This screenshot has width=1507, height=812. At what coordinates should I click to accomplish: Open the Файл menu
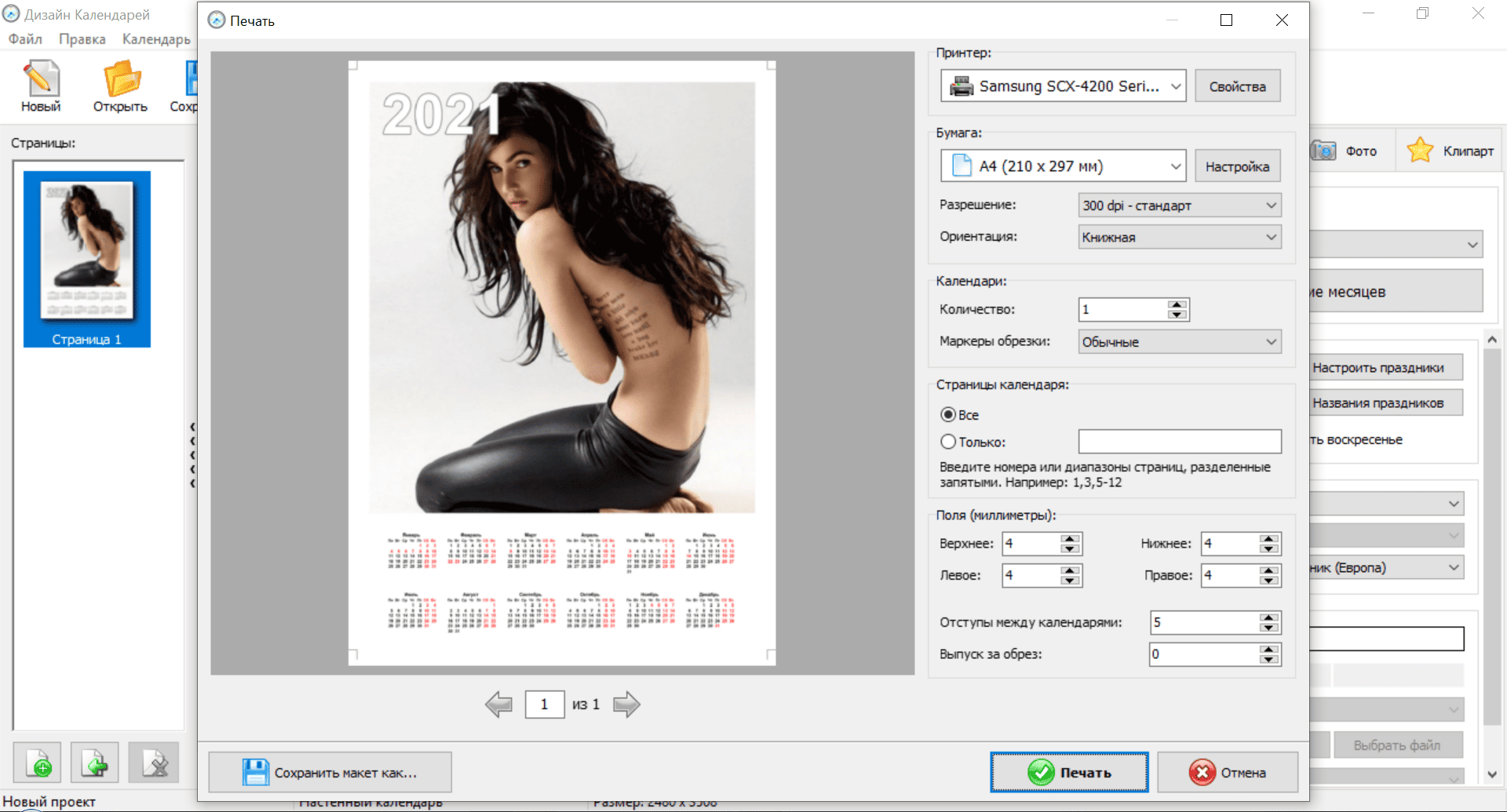coord(25,39)
